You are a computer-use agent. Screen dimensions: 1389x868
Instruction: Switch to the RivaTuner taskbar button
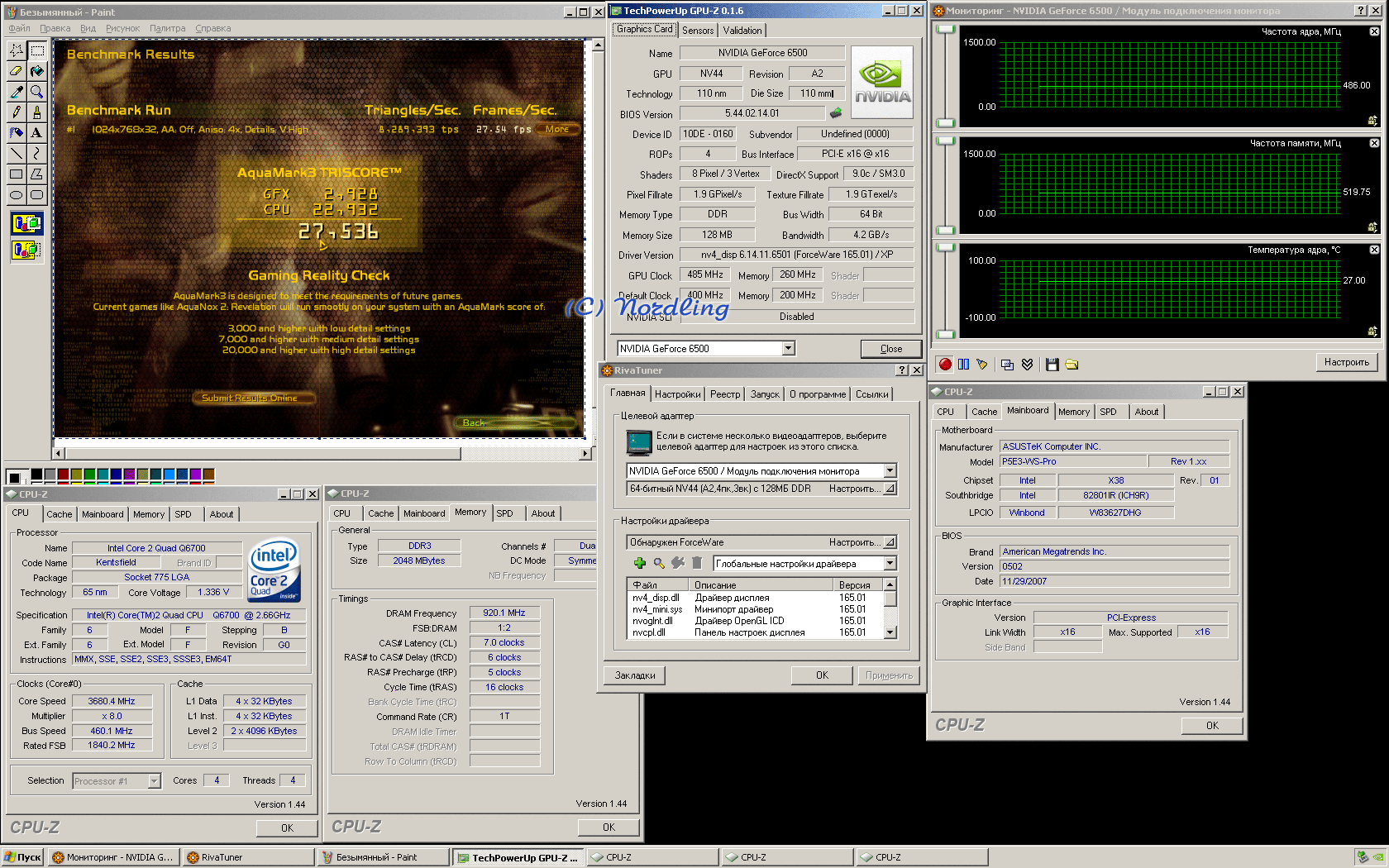point(248,857)
